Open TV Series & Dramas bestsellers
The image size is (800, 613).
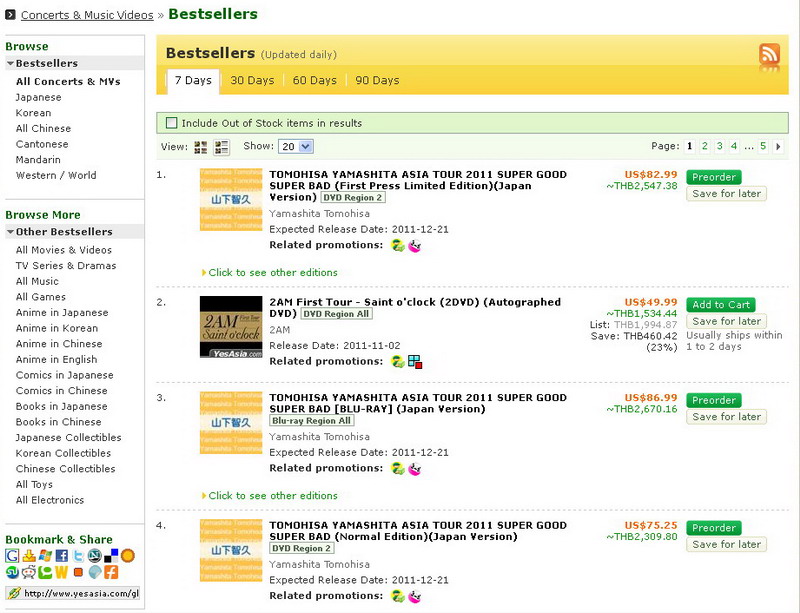point(66,265)
